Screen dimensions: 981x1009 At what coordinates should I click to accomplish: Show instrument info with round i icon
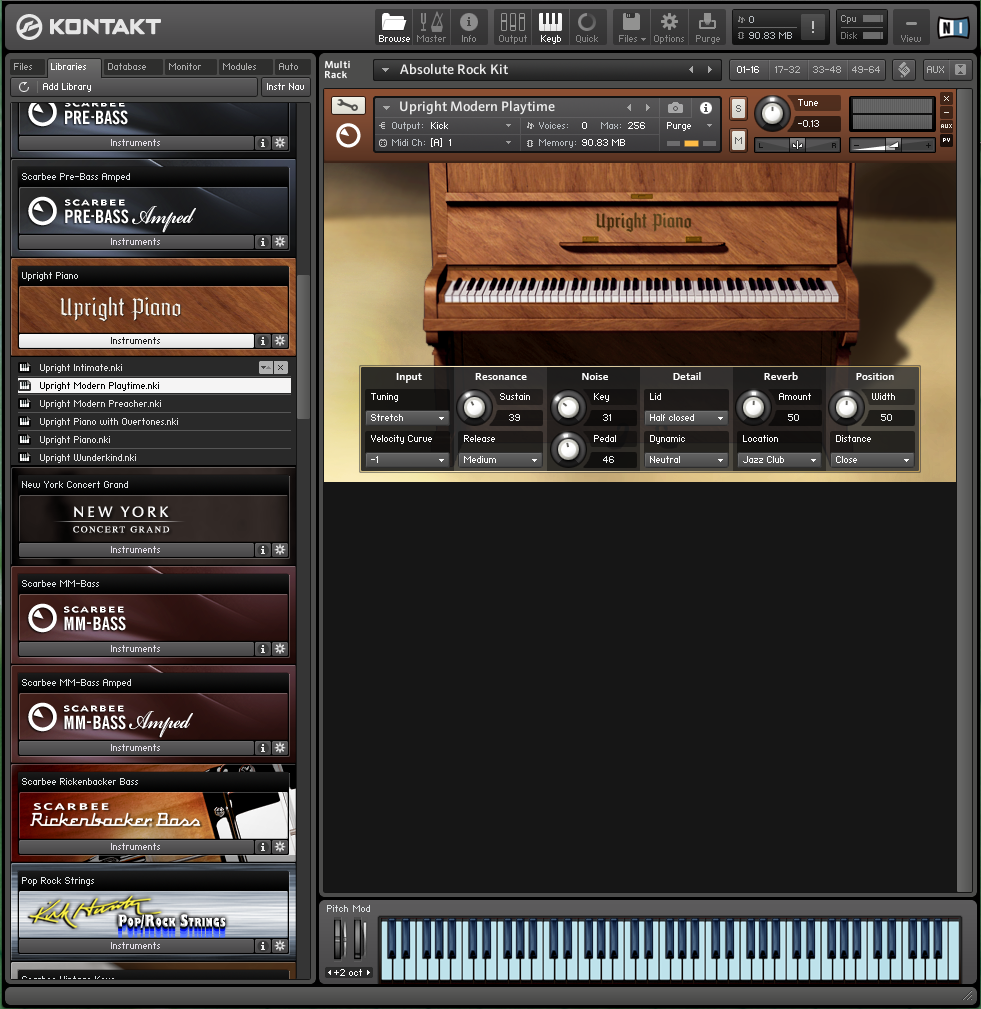(x=706, y=107)
